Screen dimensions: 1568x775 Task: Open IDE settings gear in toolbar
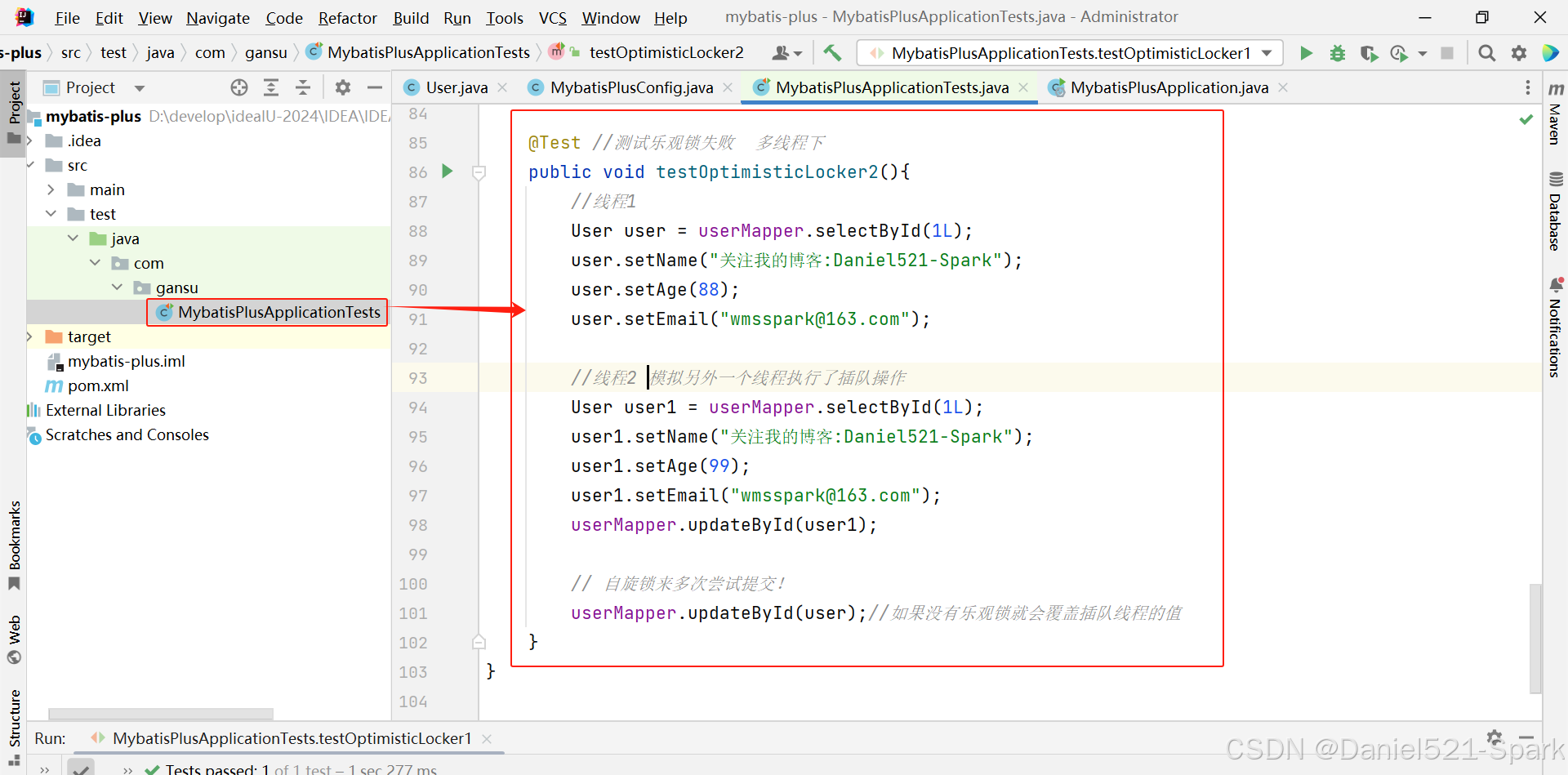1519,53
